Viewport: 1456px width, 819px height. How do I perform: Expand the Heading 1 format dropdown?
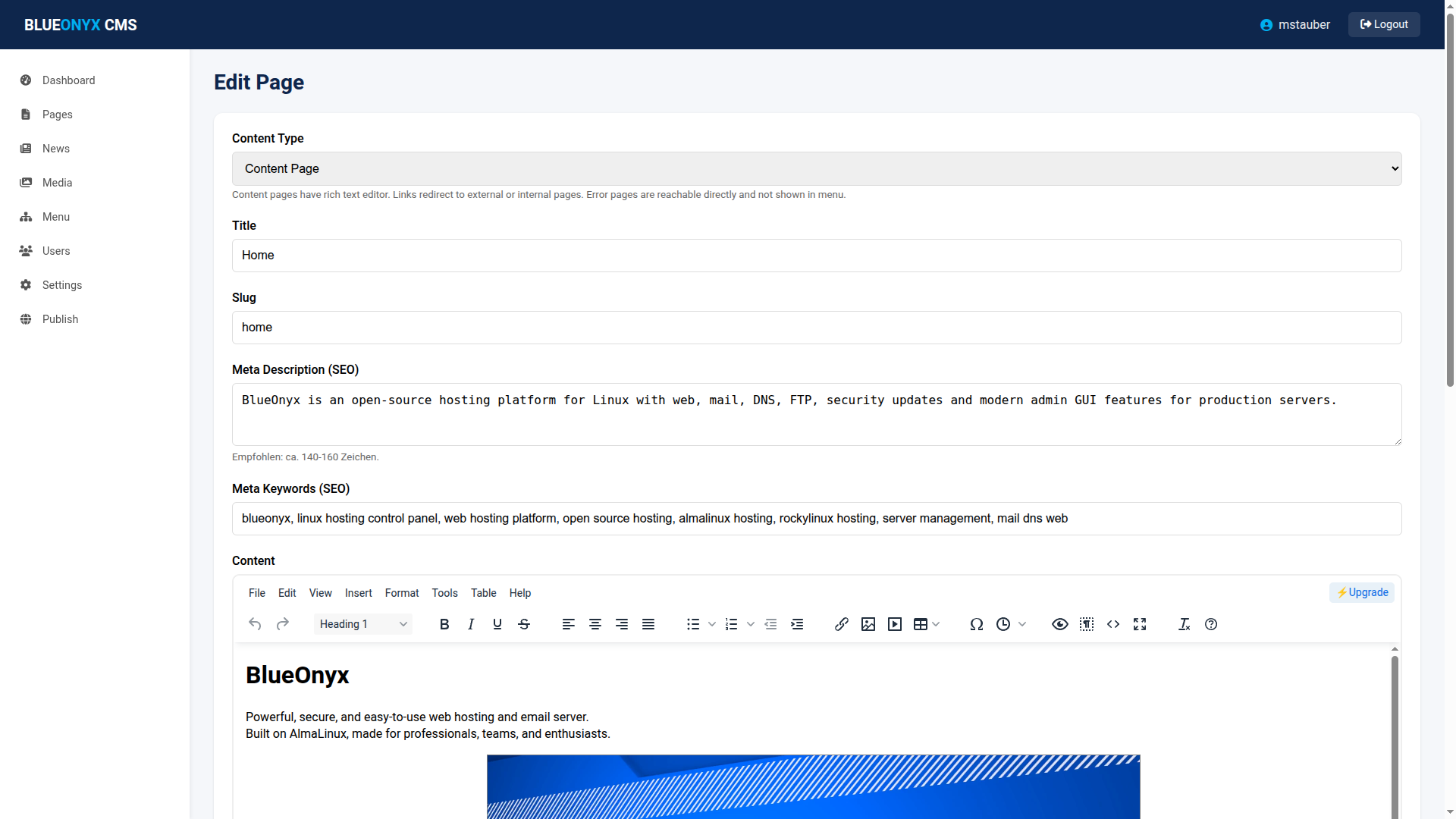pos(362,624)
